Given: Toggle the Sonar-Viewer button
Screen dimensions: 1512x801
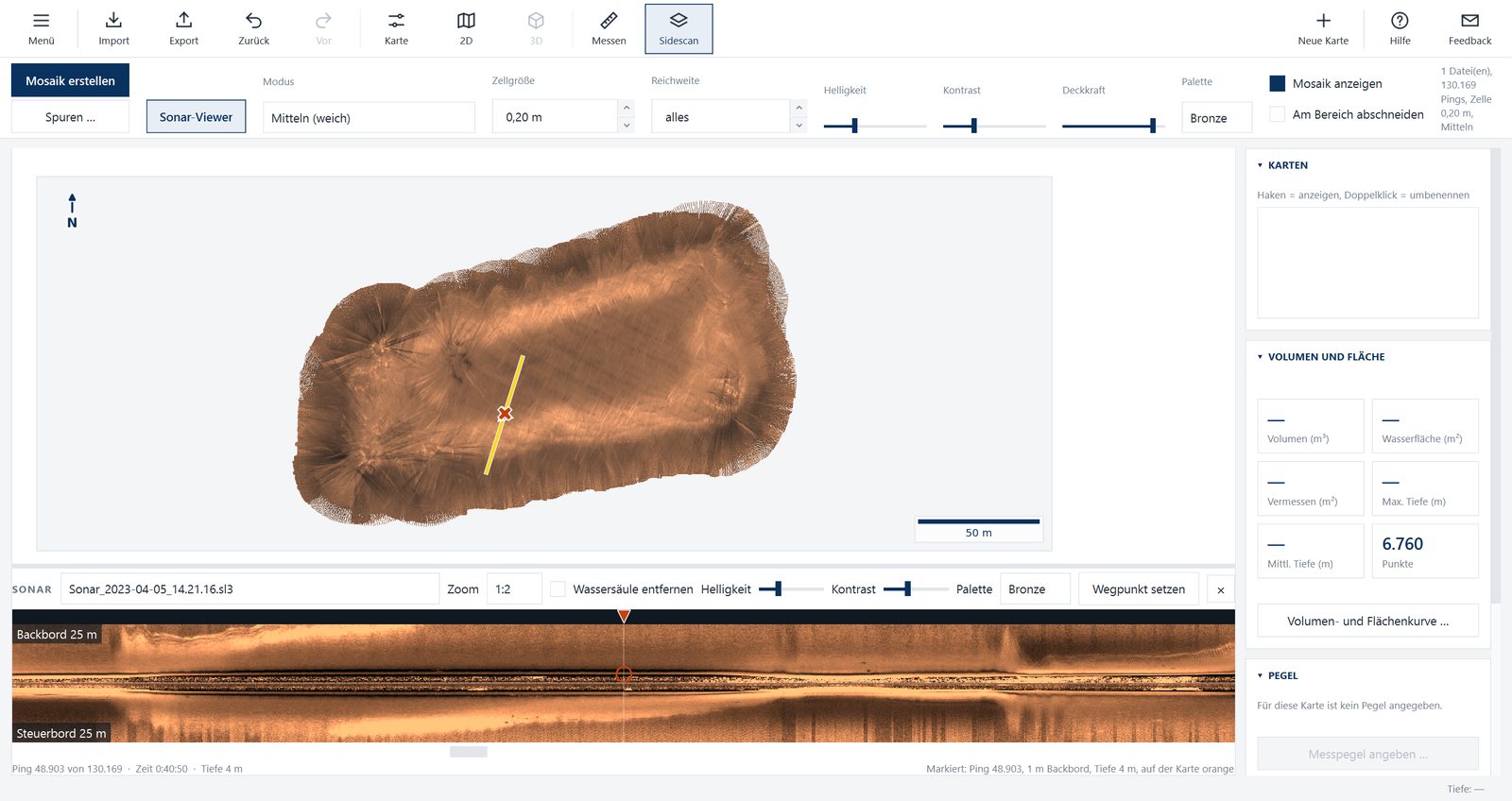Looking at the screenshot, I should pyautogui.click(x=196, y=117).
